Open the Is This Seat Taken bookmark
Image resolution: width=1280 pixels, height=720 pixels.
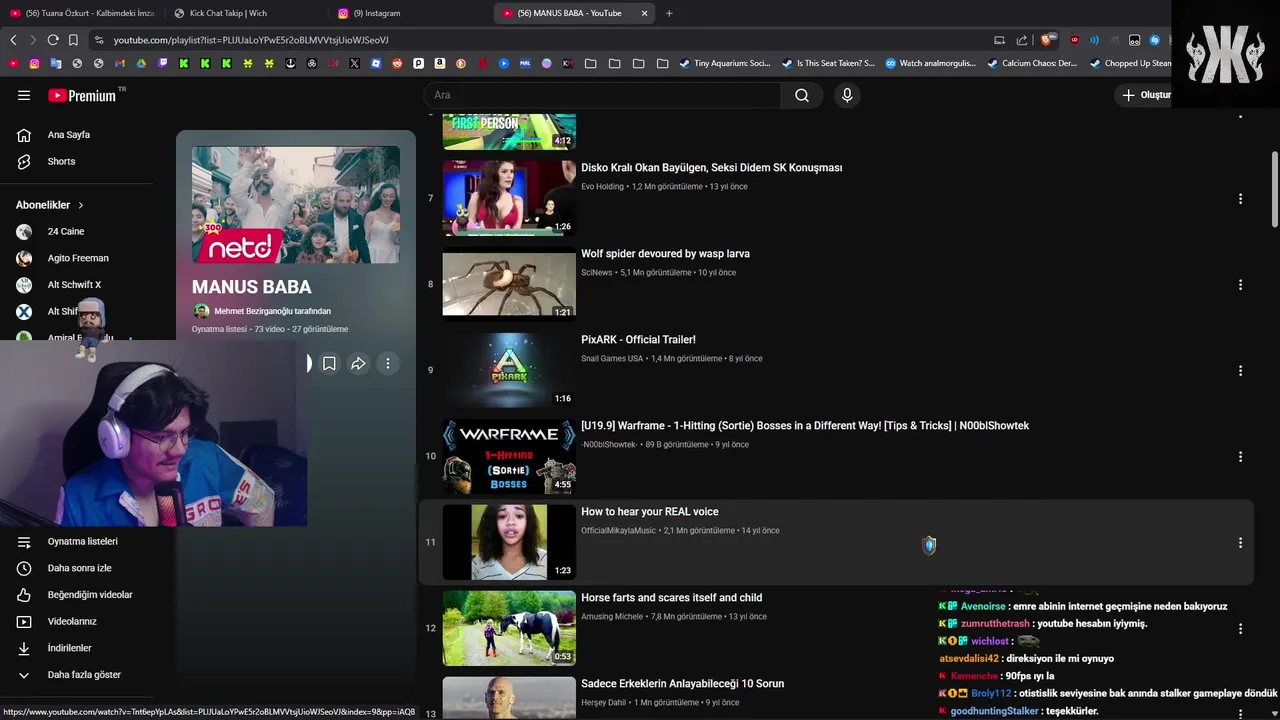pos(828,63)
